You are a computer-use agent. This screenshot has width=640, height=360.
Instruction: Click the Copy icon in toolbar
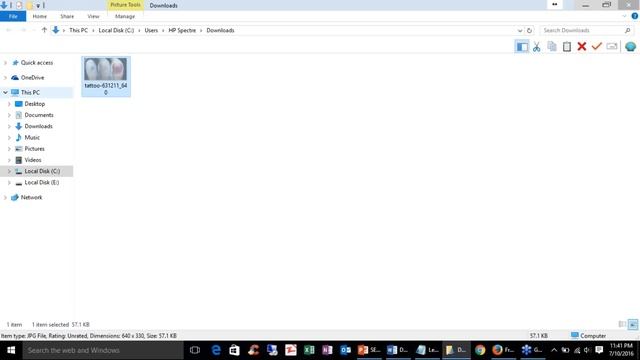(x=552, y=47)
